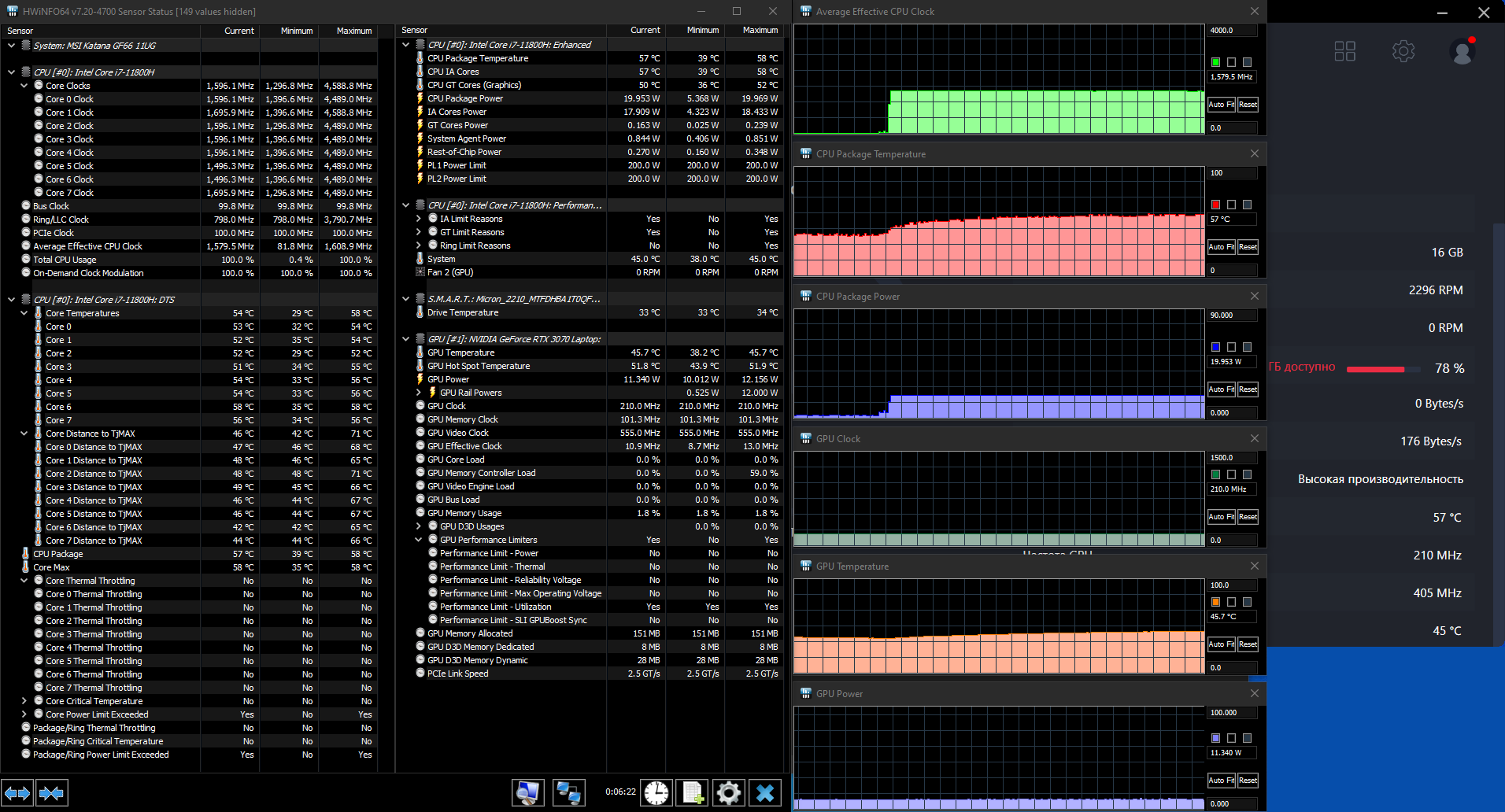Edit the 4000.0 maximum graph scale field
The height and width of the screenshot is (812, 1505).
(1231, 31)
